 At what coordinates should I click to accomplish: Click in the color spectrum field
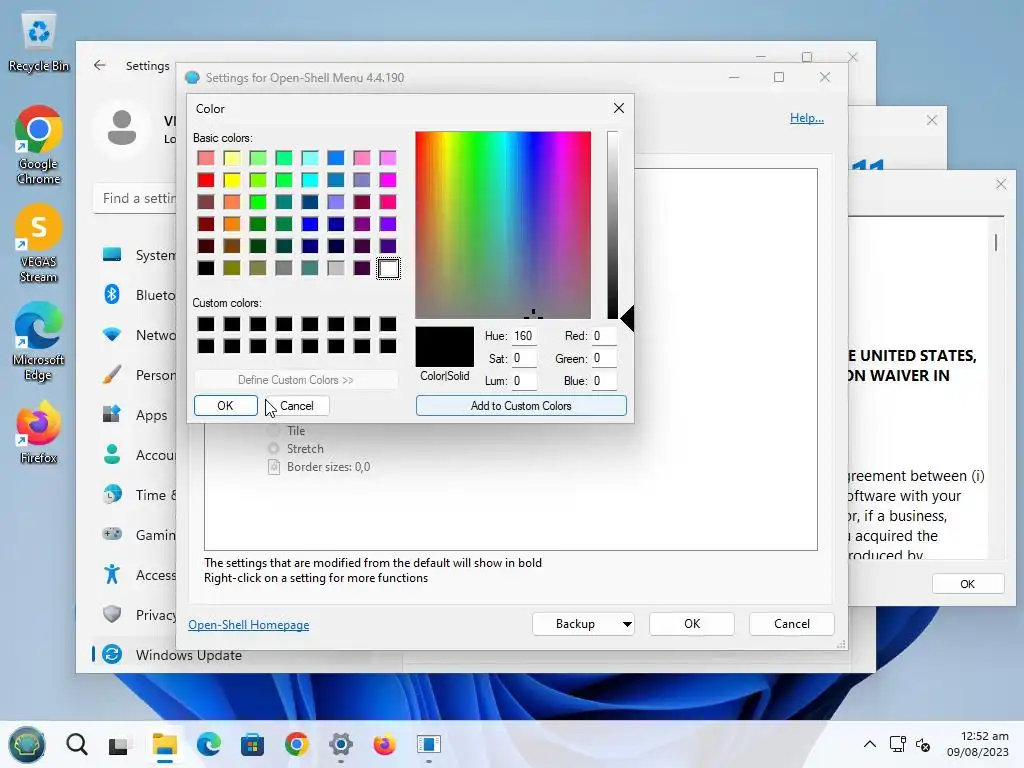[503, 225]
